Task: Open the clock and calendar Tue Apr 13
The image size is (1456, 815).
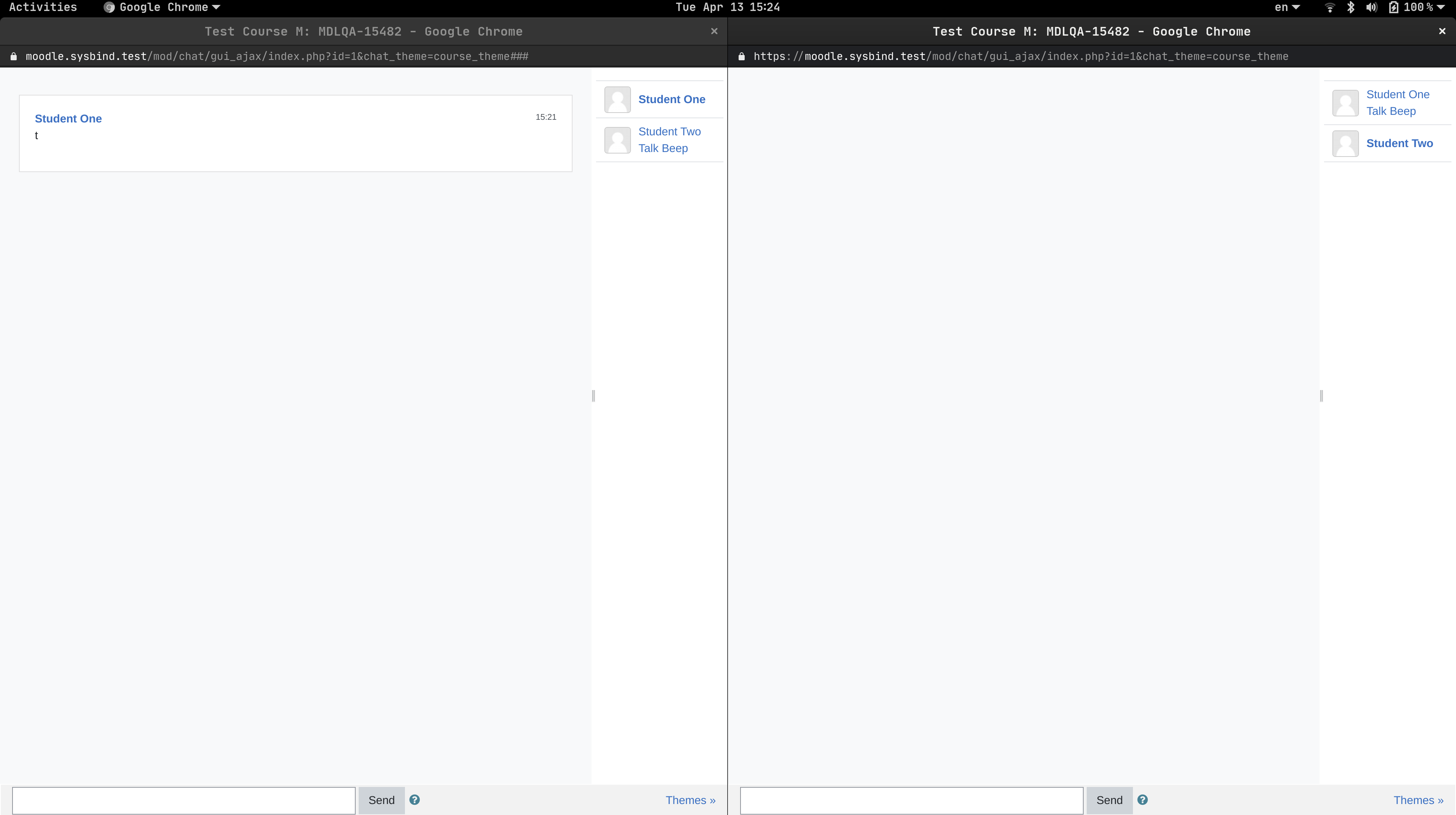Action: coord(728,7)
